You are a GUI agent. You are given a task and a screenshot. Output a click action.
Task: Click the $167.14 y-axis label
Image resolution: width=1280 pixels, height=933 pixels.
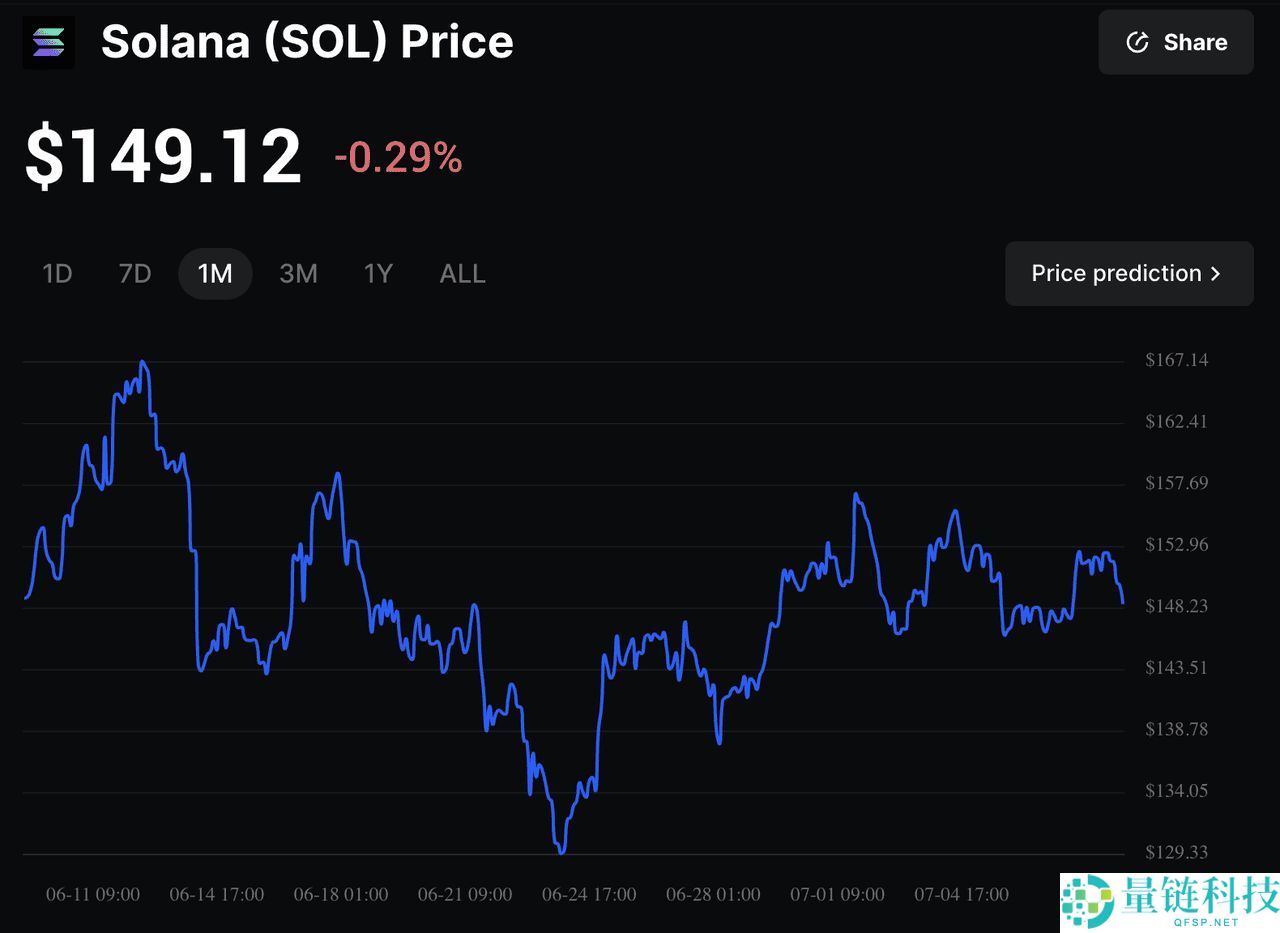click(x=1176, y=360)
